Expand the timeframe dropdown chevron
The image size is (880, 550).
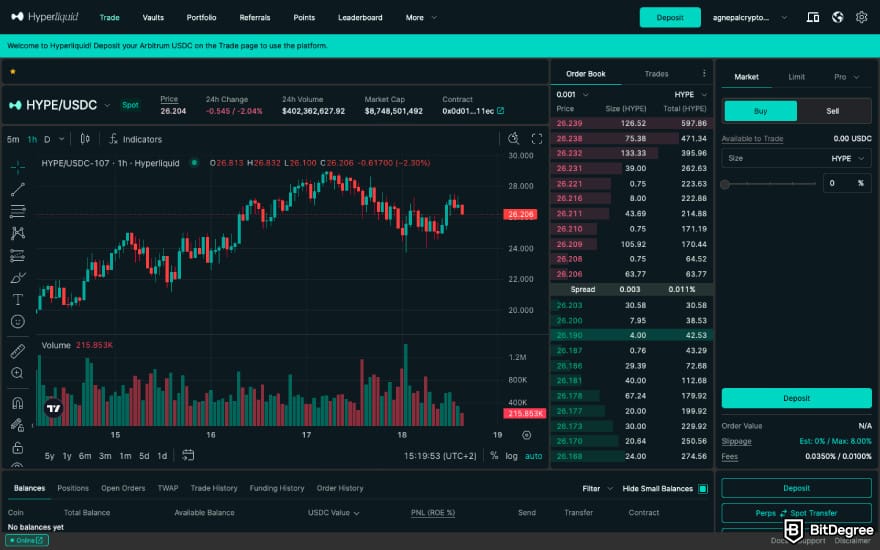click(x=62, y=139)
